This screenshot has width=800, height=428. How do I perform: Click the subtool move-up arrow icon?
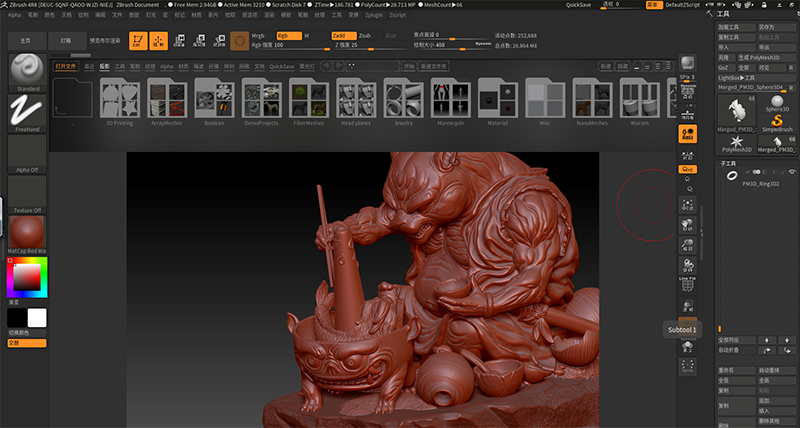pos(766,340)
